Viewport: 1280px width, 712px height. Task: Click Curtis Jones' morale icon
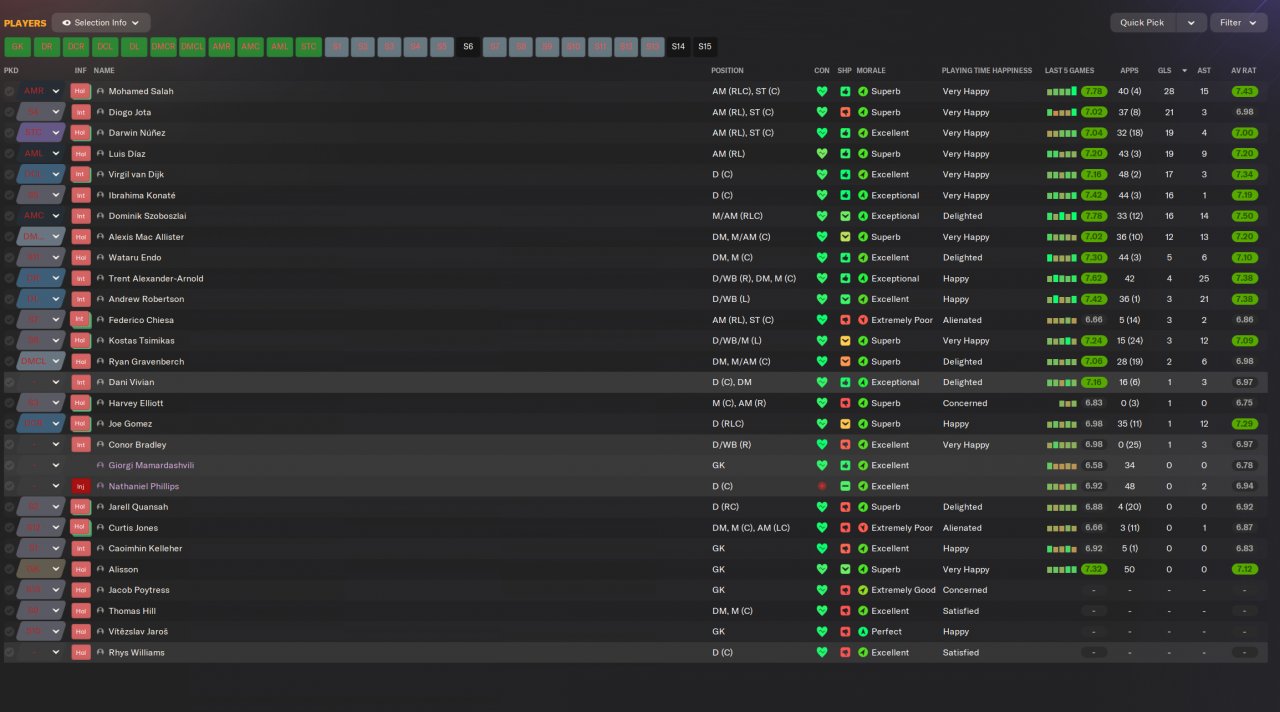863,528
